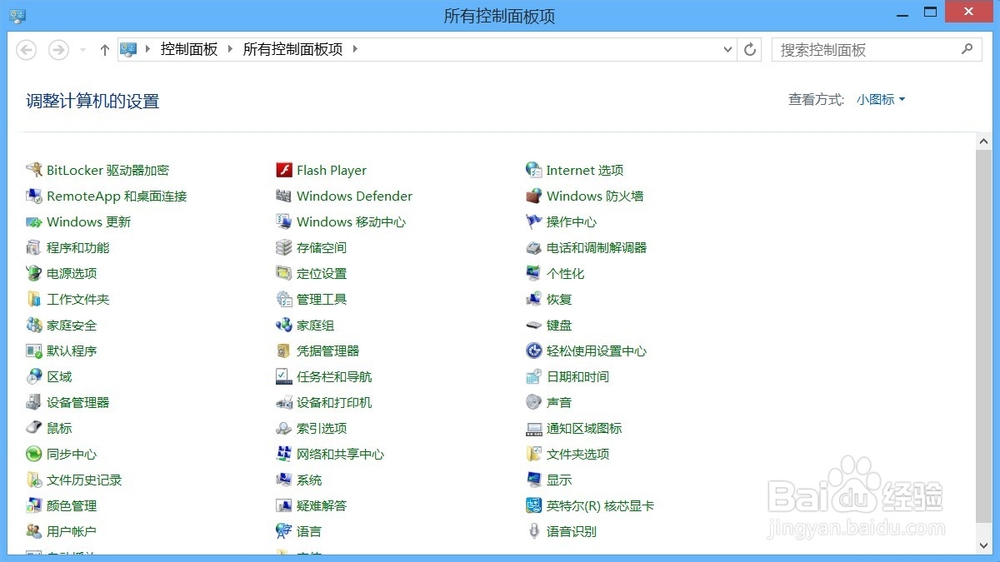This screenshot has width=1000, height=562.
Task: Go back with the Back arrow
Action: point(26,50)
